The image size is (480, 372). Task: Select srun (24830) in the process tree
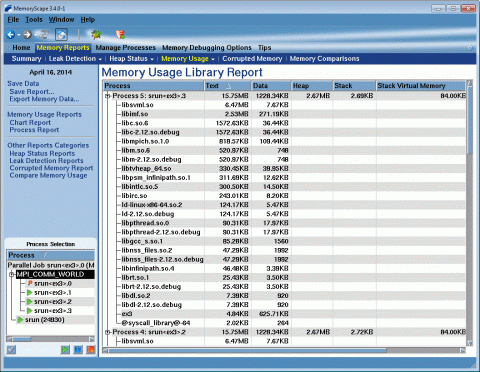click(x=45, y=320)
